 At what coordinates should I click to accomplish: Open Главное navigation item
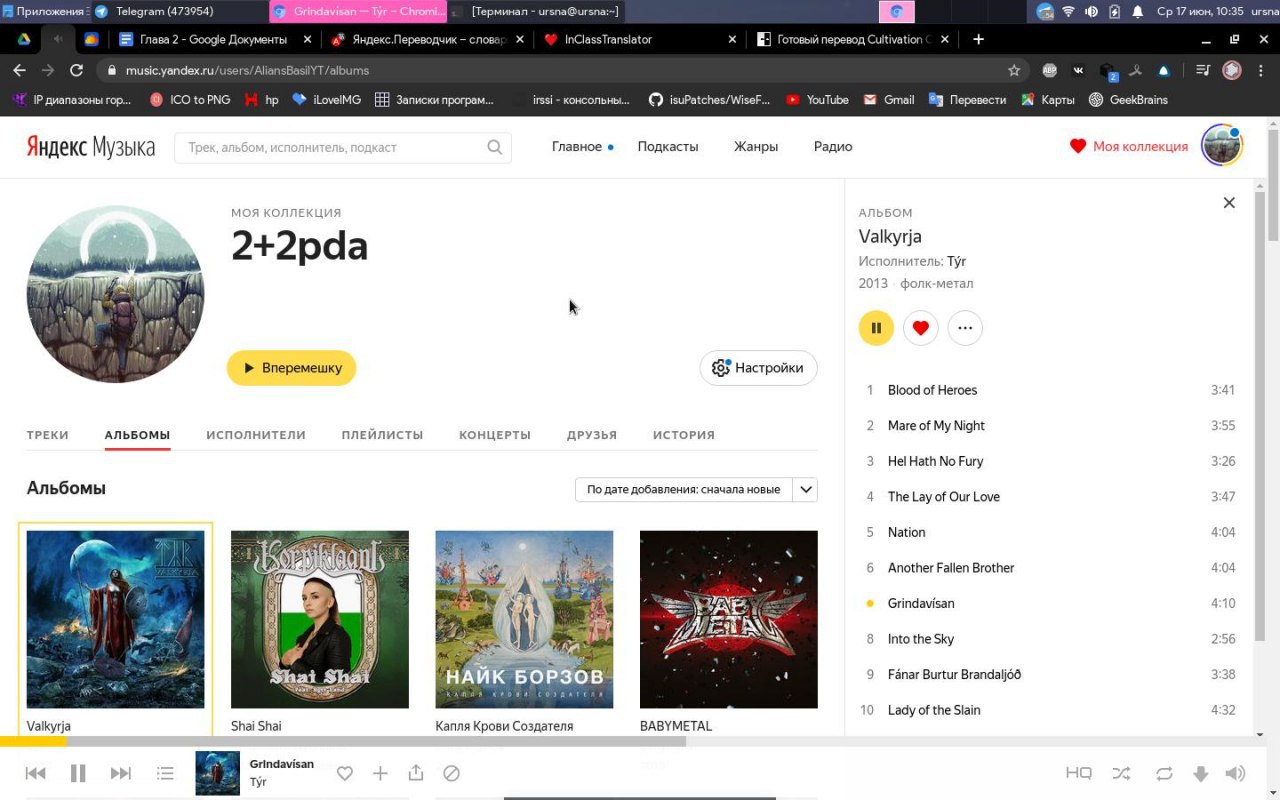(577, 146)
